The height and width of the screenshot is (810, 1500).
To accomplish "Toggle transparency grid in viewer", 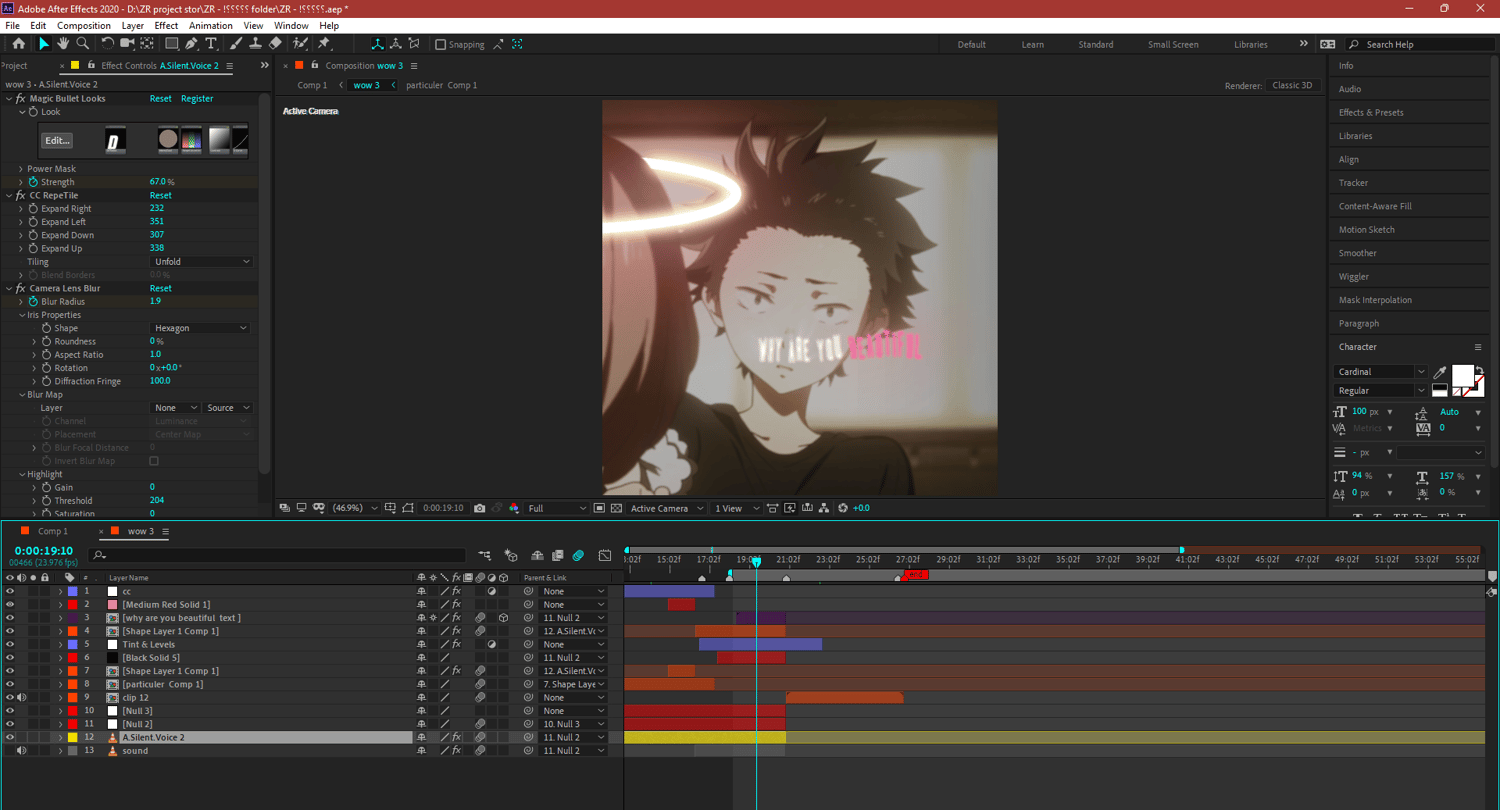I will point(616,508).
